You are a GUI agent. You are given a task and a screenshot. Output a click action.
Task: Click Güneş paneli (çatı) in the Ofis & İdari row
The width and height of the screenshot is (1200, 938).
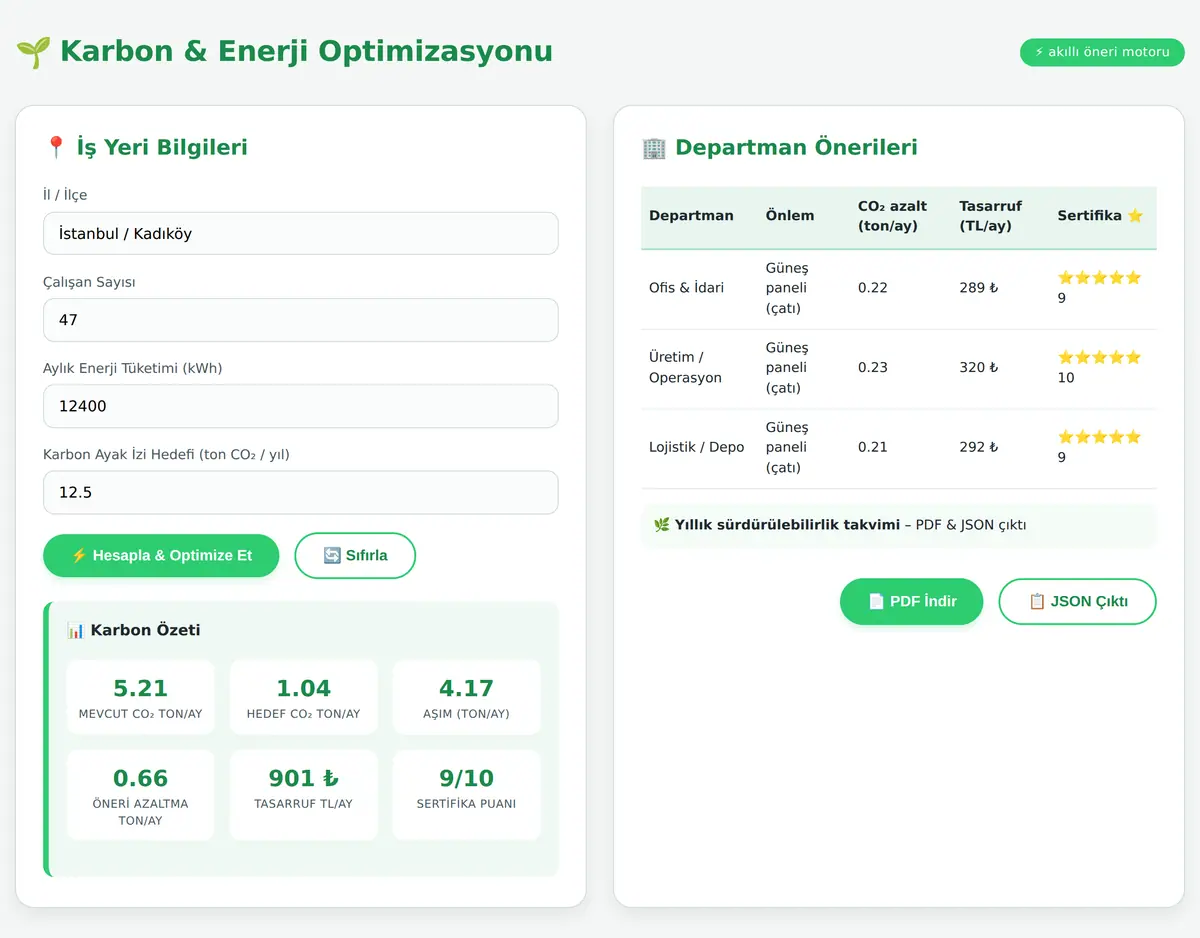tap(787, 288)
